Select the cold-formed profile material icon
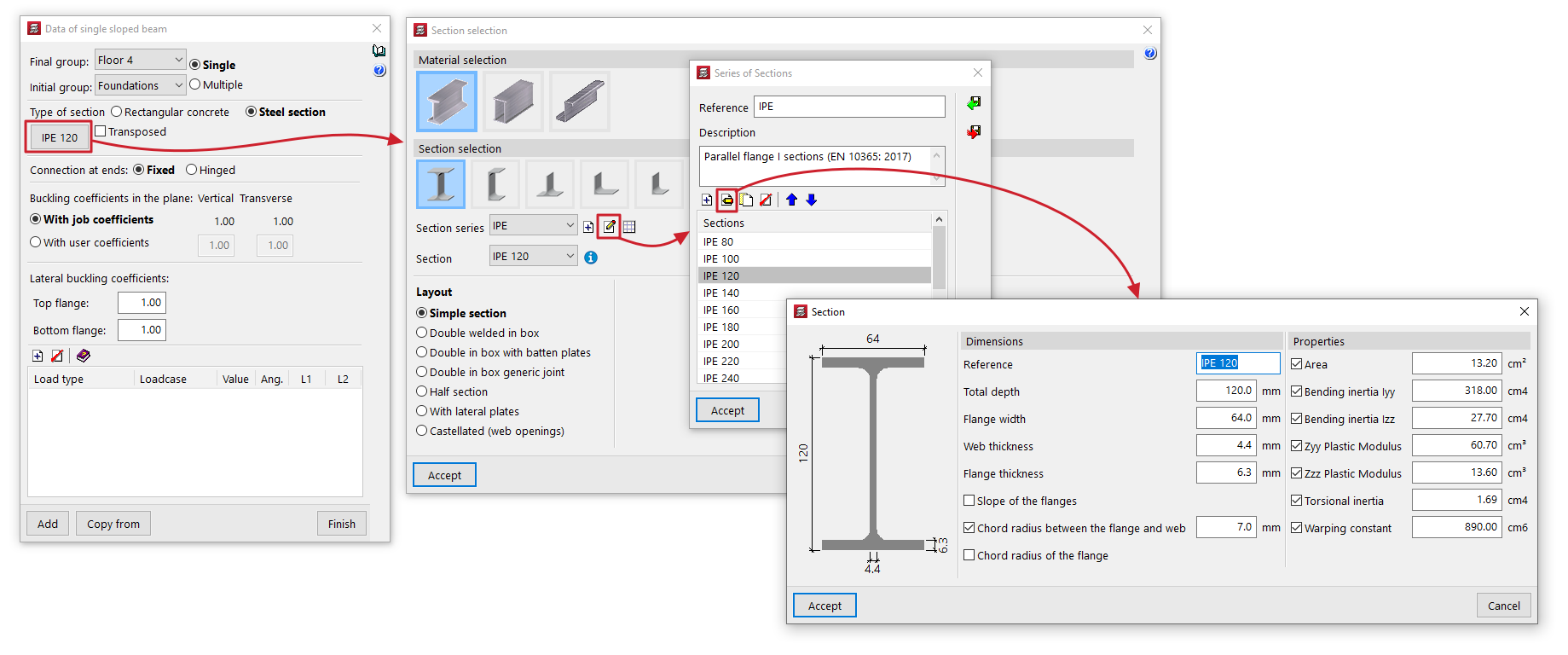The height and width of the screenshot is (655, 1568). 580,101
